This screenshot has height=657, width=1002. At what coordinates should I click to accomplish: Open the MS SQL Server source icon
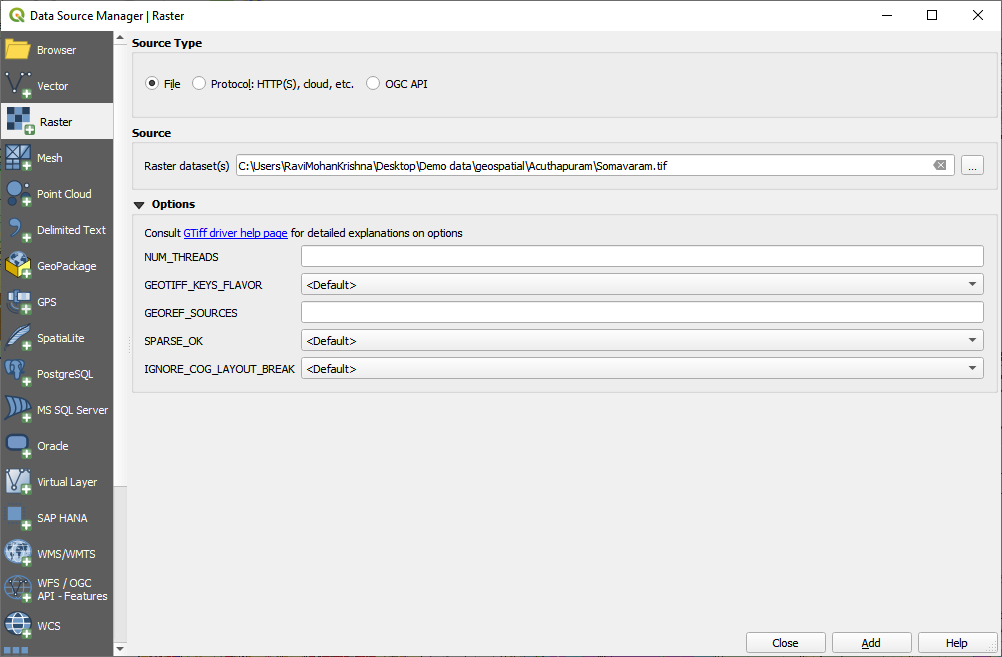tap(18, 410)
